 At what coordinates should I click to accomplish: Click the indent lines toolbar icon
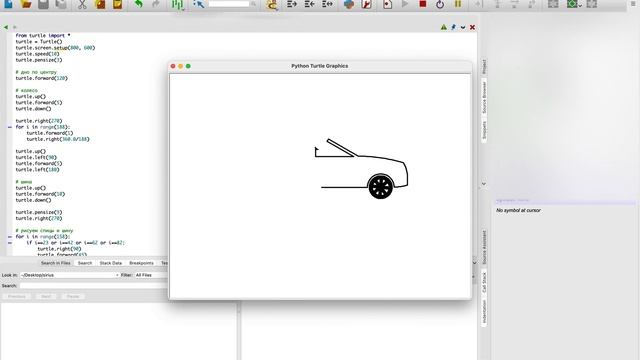(x=291, y=4)
